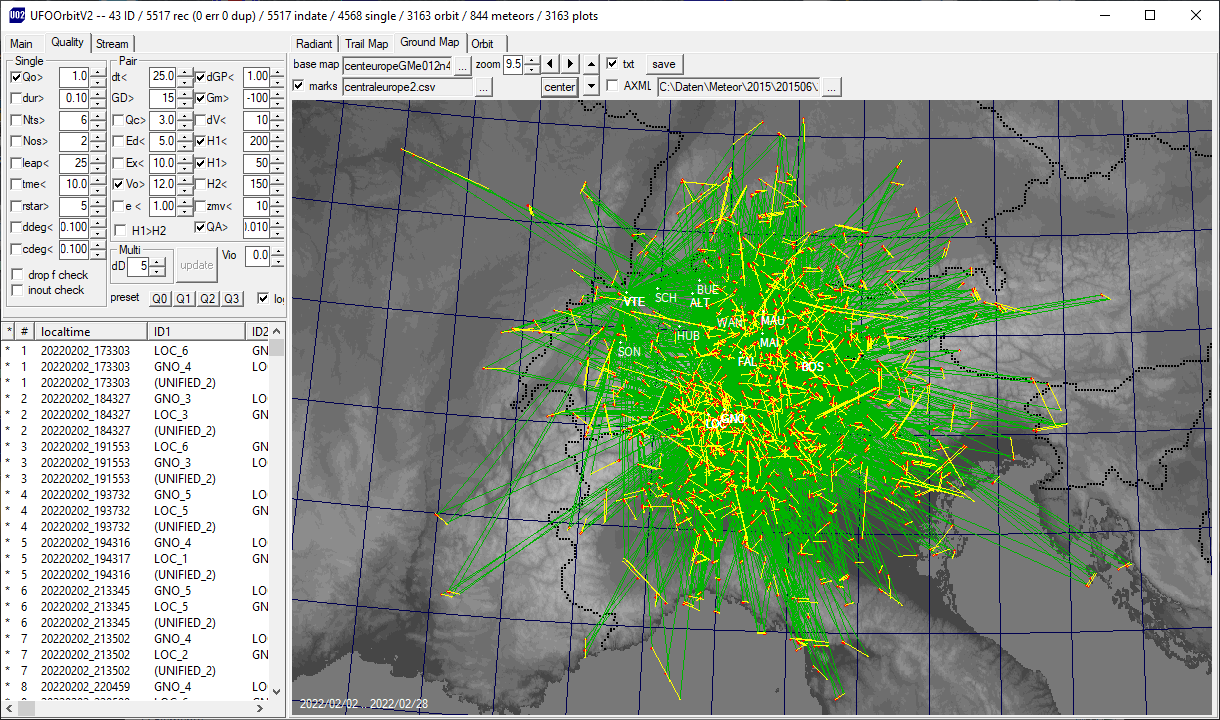Viewport: 1220px width, 720px height.
Task: Increase zoom value with spinner up arrow
Action: point(530,60)
